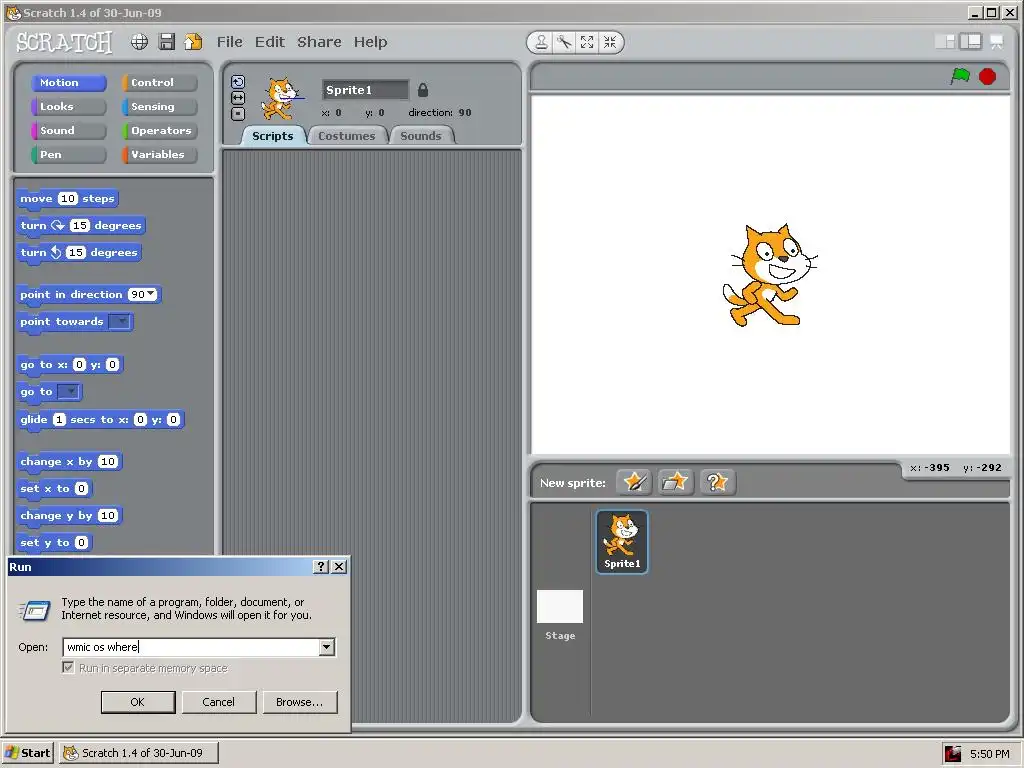
Task: Select the Motion block category
Action: [69, 83]
